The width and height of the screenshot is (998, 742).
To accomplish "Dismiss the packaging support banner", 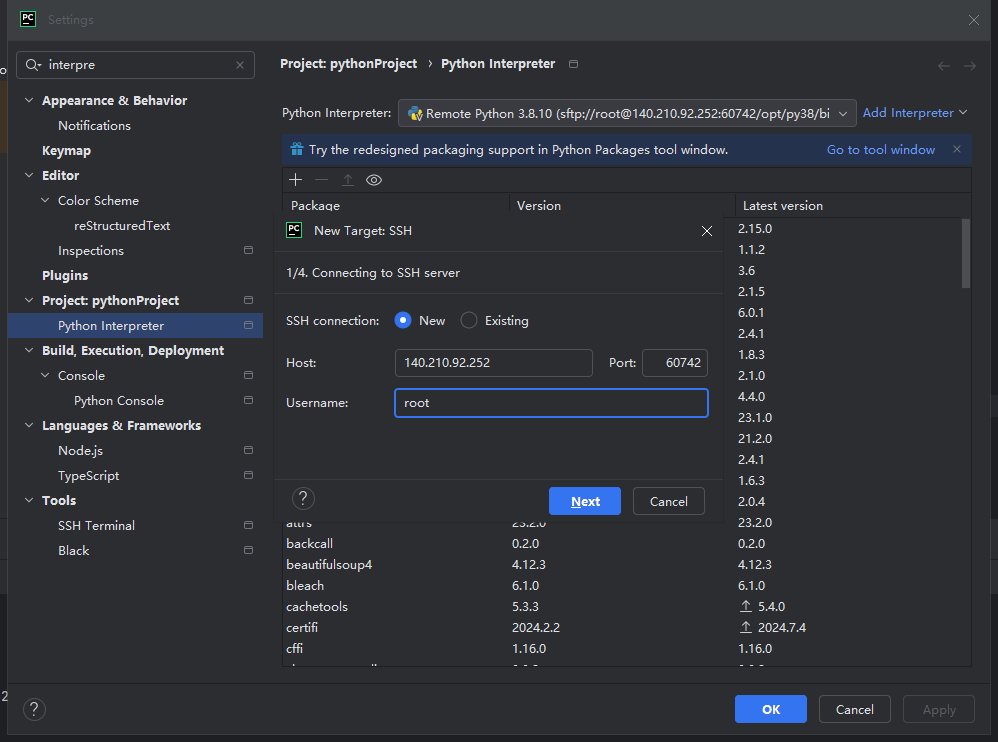I will tap(957, 149).
